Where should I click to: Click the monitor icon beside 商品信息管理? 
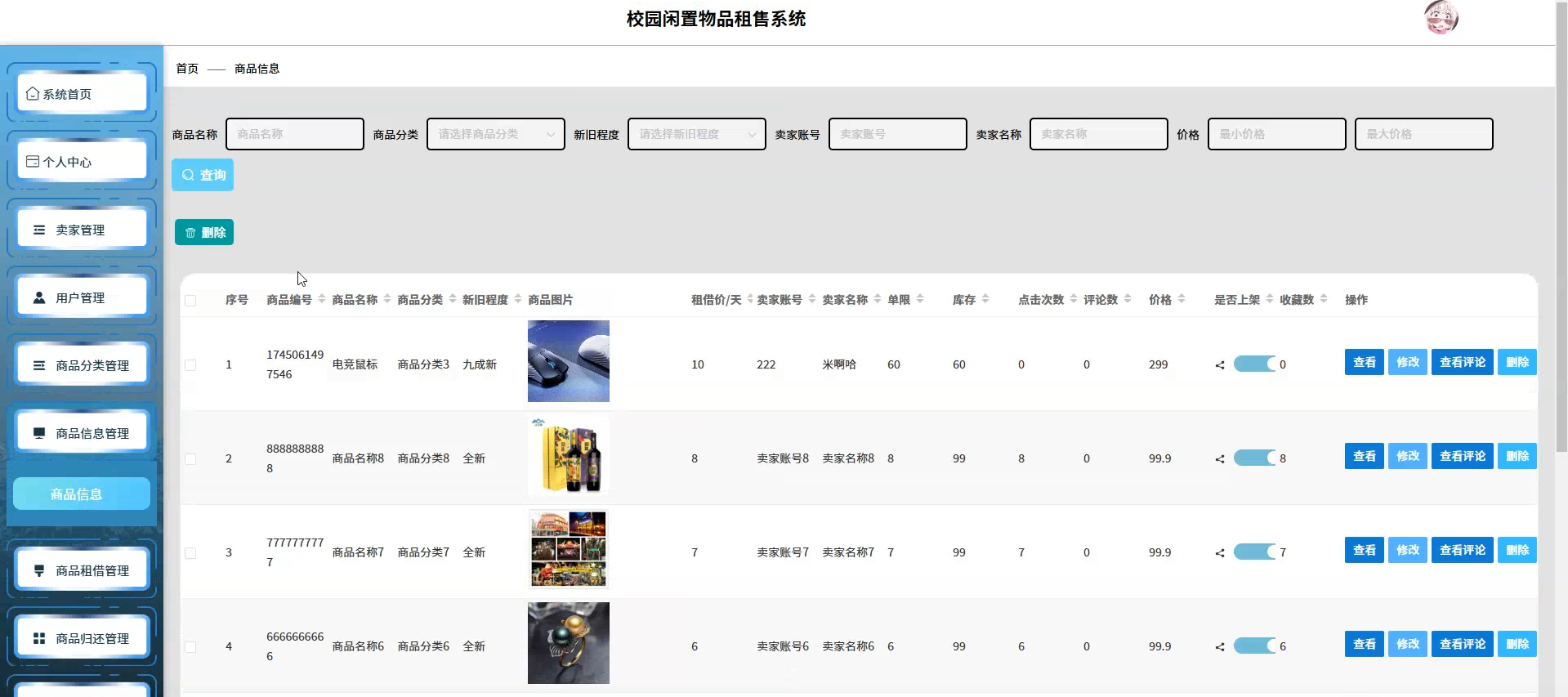tap(39, 433)
